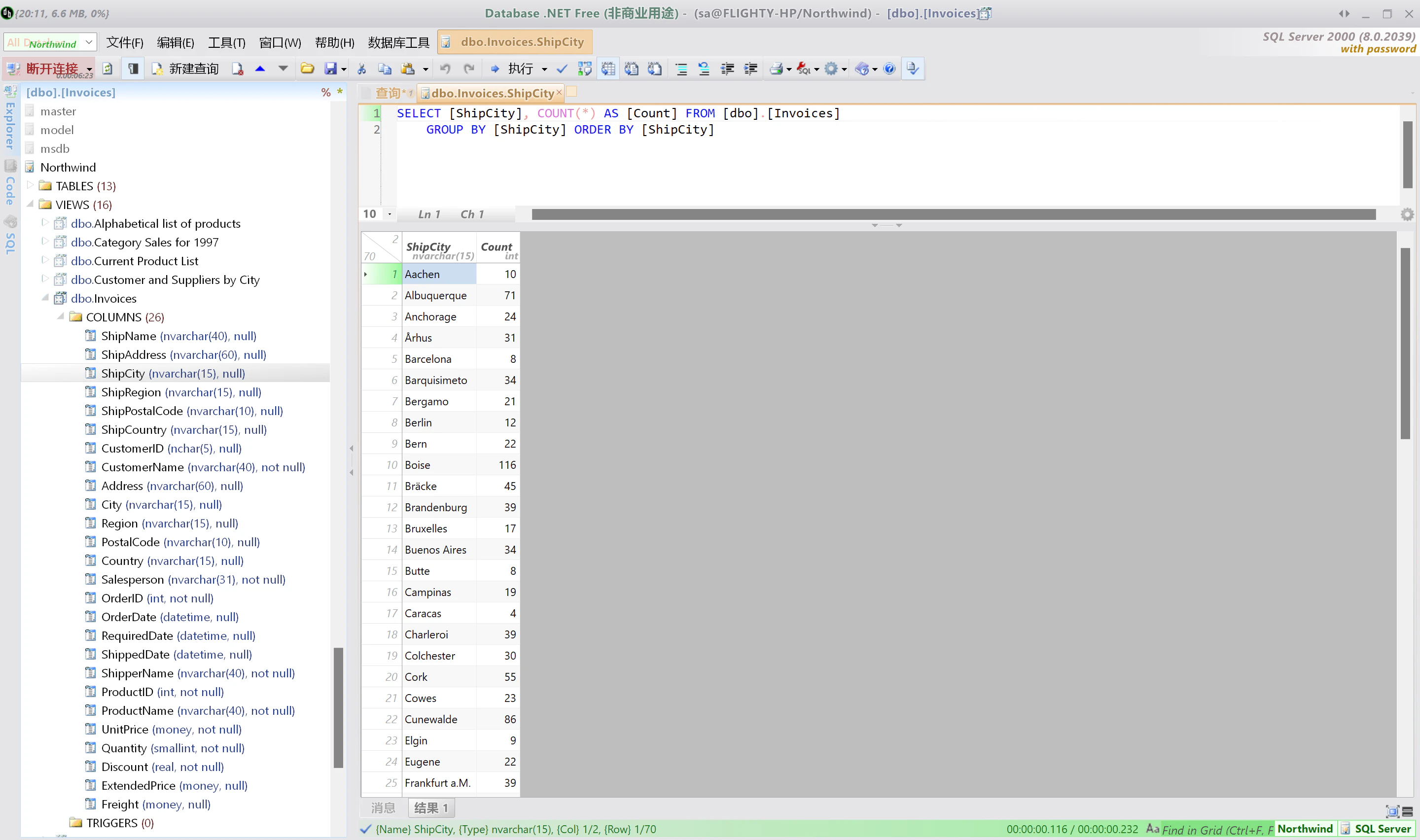Image resolution: width=1420 pixels, height=840 pixels.
Task: Click the open file folder icon
Action: click(307, 69)
